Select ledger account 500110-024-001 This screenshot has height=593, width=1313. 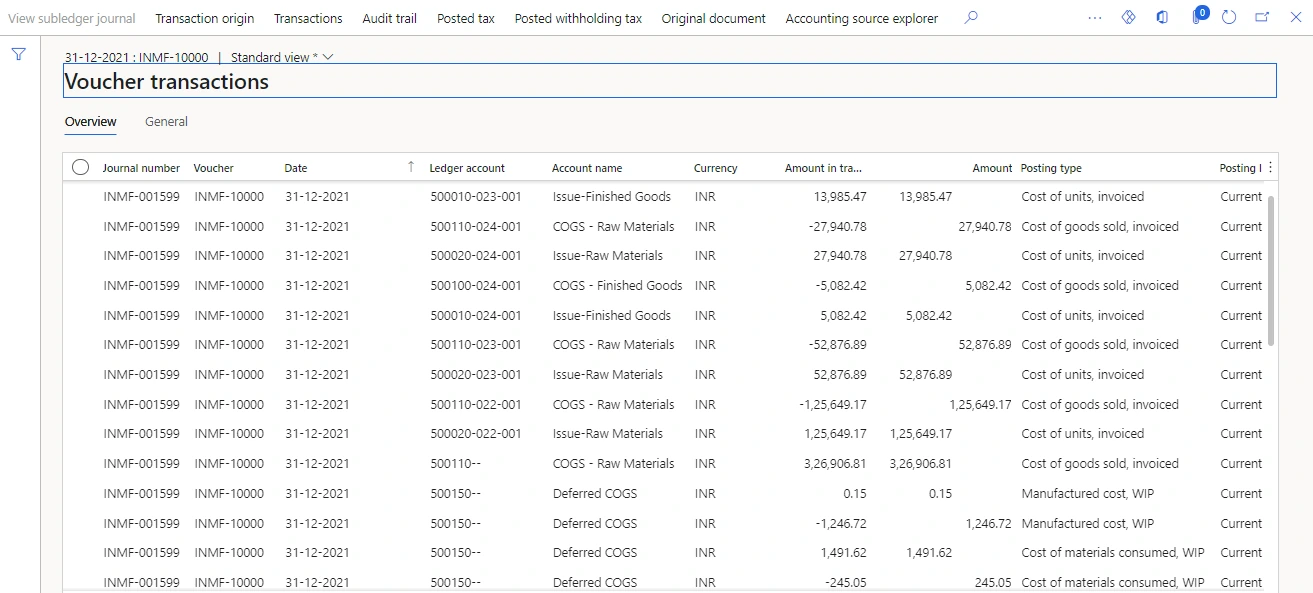tap(476, 227)
